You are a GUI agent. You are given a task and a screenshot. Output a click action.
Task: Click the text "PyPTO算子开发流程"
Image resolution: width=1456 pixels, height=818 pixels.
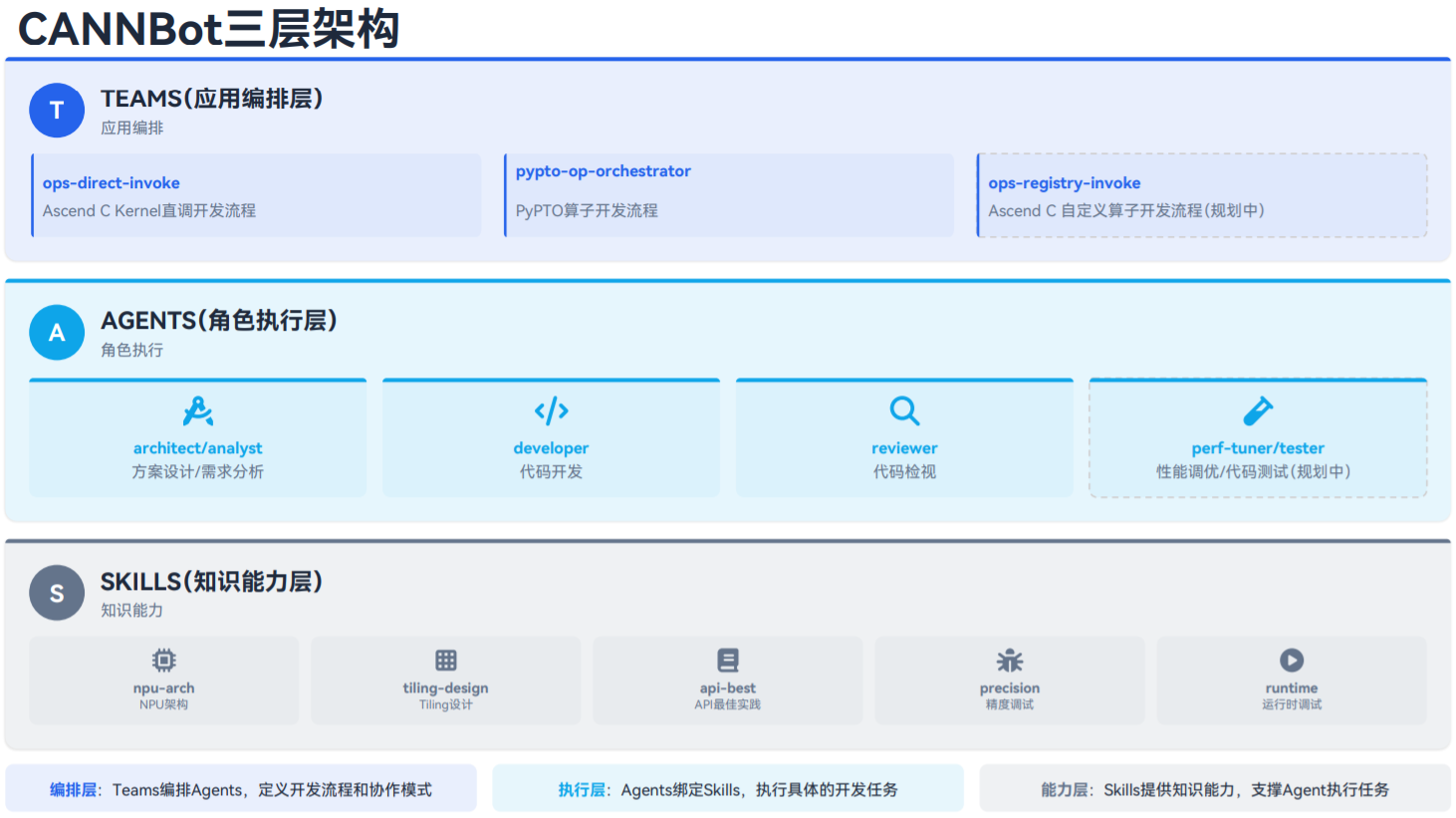[x=587, y=211]
